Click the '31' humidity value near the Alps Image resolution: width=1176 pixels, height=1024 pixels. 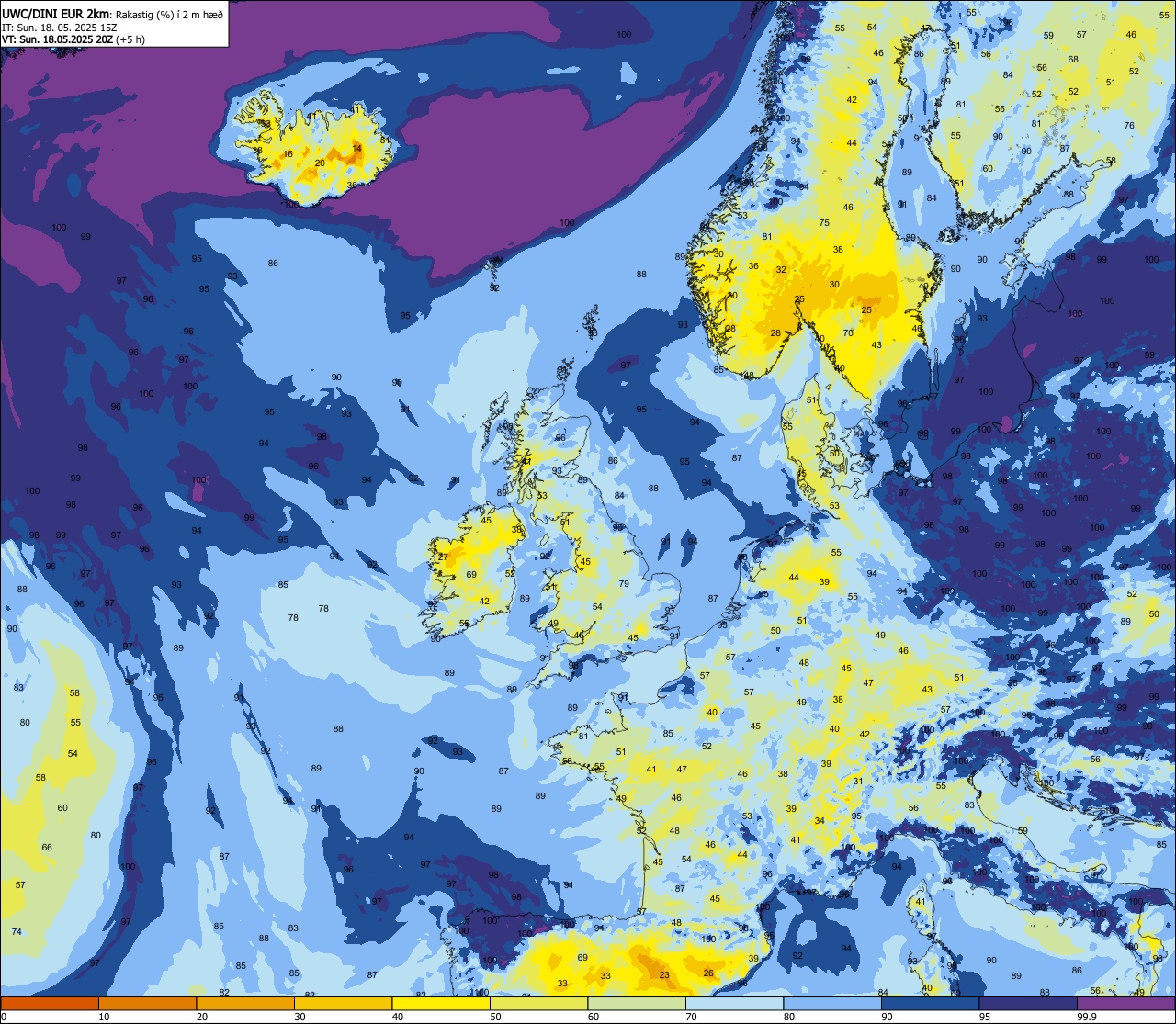click(857, 782)
